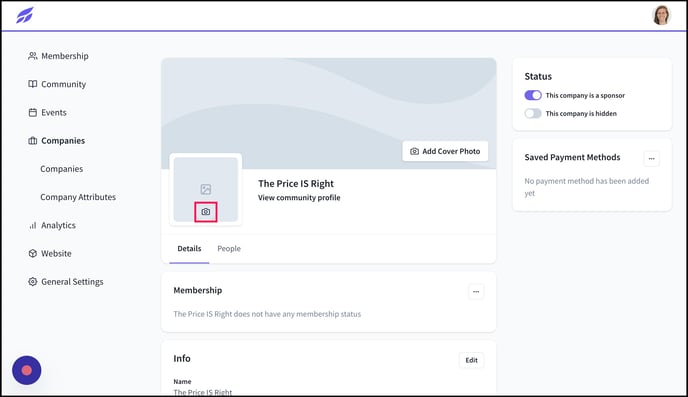Open Company Attributes
The image size is (688, 397).
tap(78, 197)
